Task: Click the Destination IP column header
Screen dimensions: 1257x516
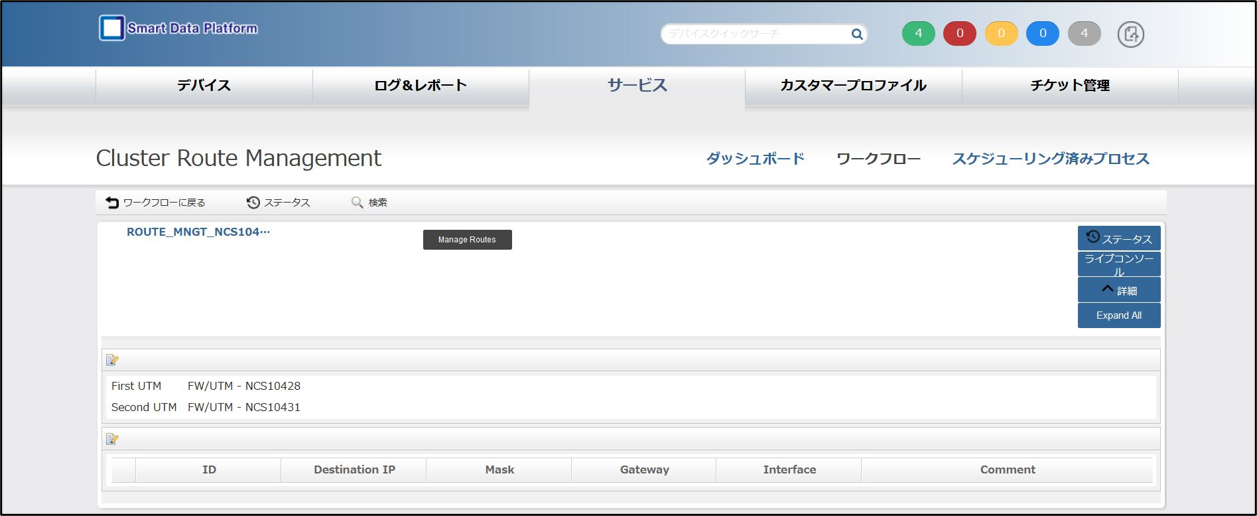Action: pos(354,470)
